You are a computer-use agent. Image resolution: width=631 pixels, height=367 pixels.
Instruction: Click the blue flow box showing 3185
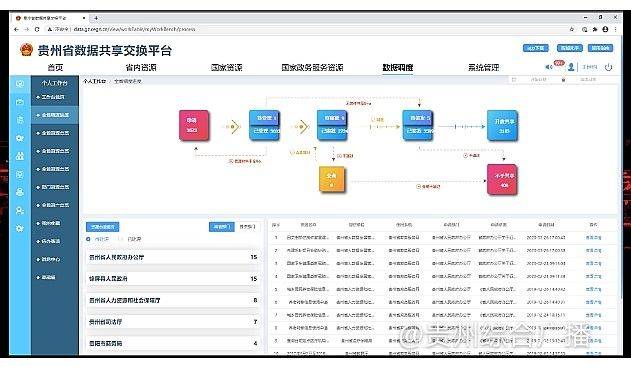(x=502, y=125)
